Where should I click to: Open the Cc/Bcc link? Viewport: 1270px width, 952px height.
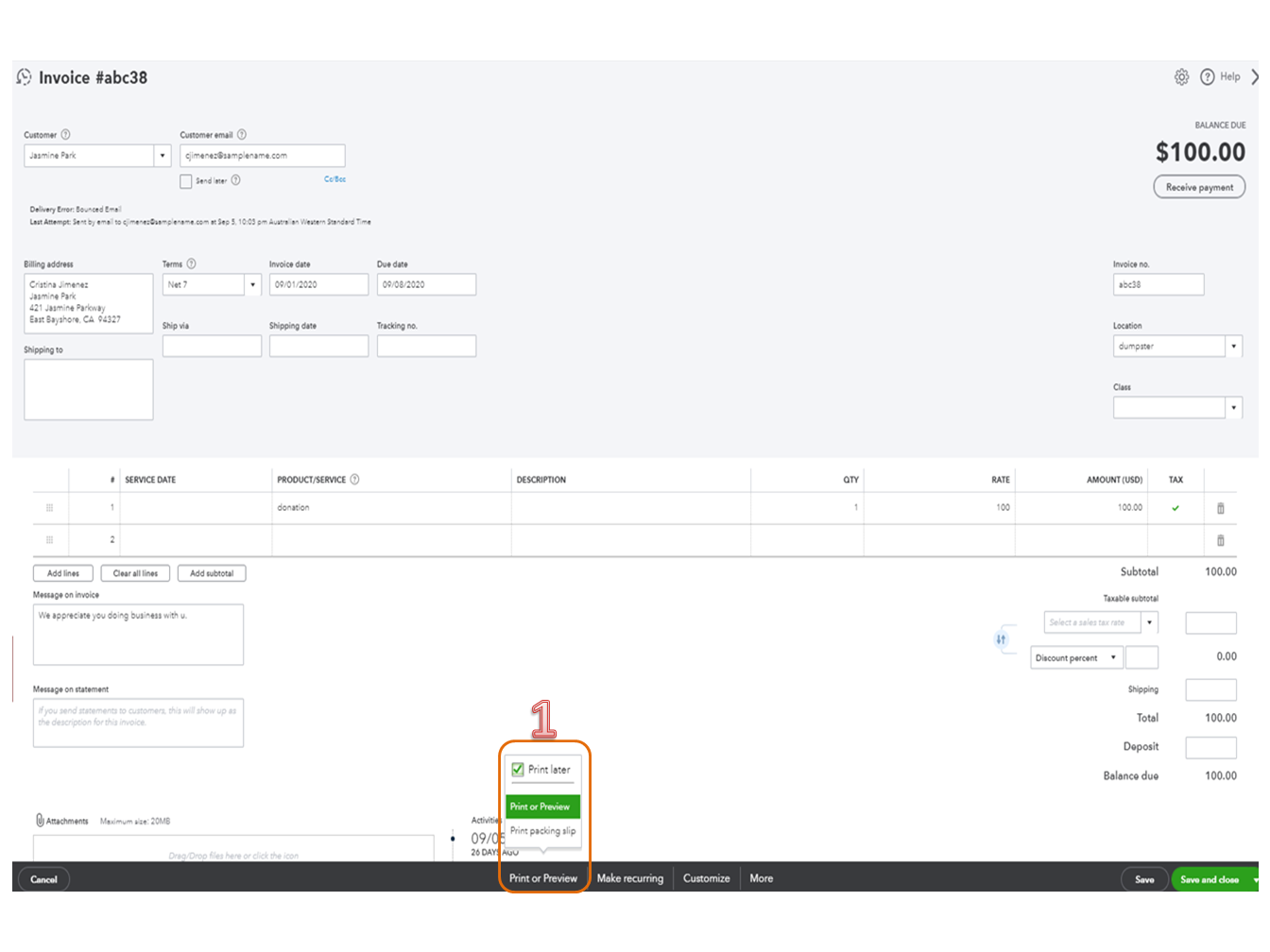click(x=335, y=178)
